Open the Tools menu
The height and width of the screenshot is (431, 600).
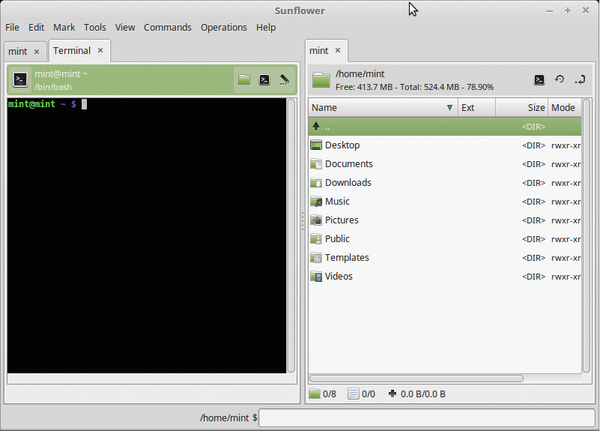(95, 28)
